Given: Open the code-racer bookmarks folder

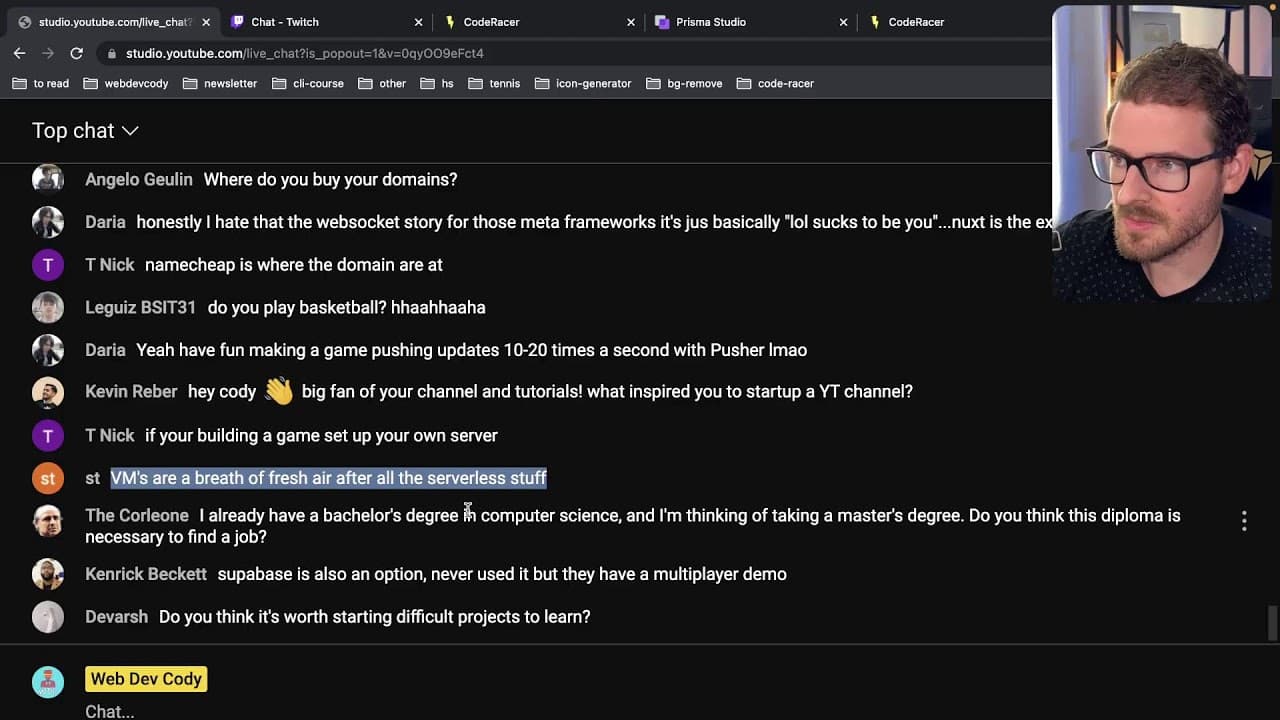Looking at the screenshot, I should [775, 83].
